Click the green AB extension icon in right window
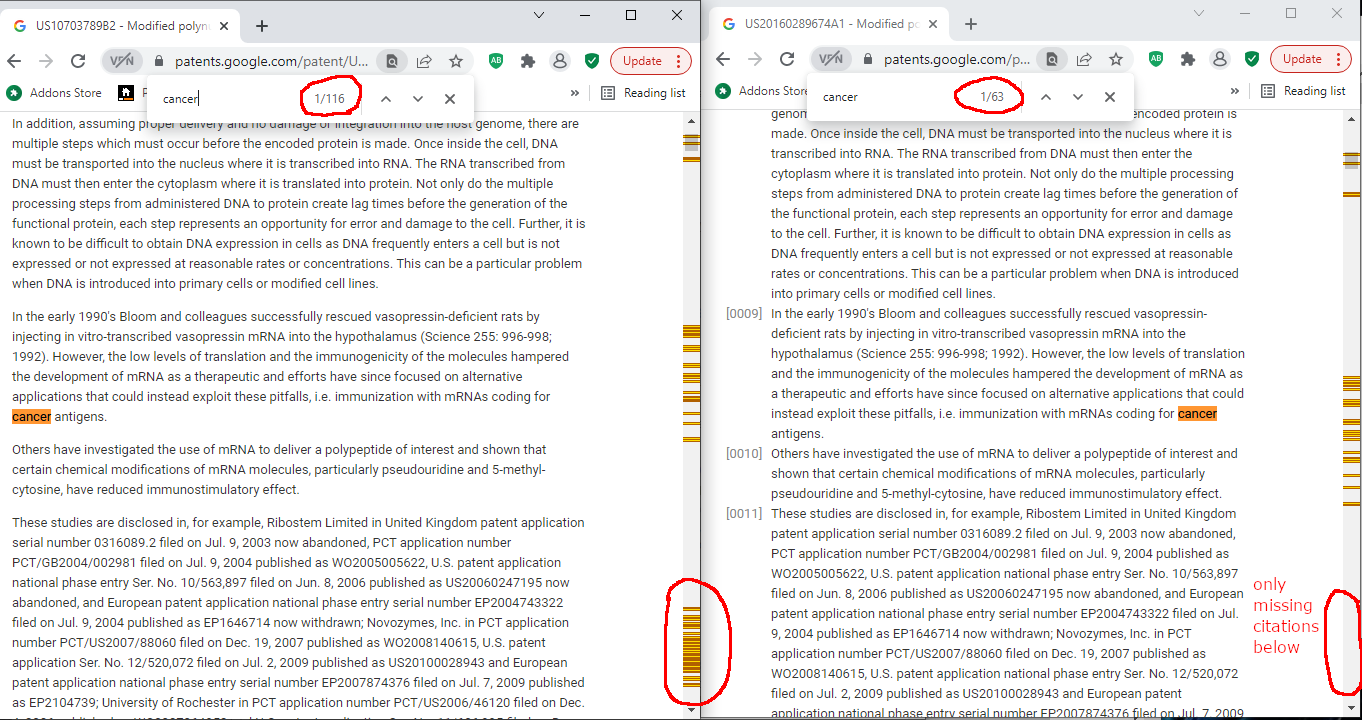Image resolution: width=1362 pixels, height=720 pixels. pyautogui.click(x=1156, y=59)
